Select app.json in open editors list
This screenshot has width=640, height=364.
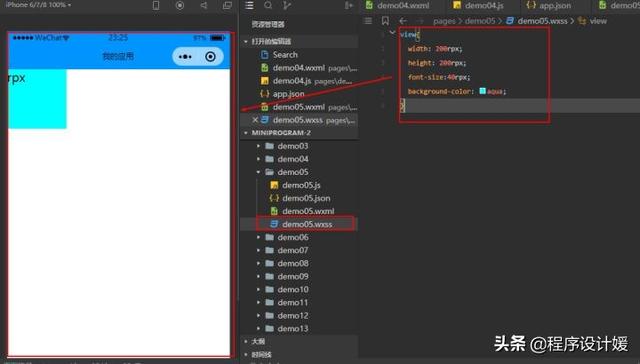[x=299, y=94]
